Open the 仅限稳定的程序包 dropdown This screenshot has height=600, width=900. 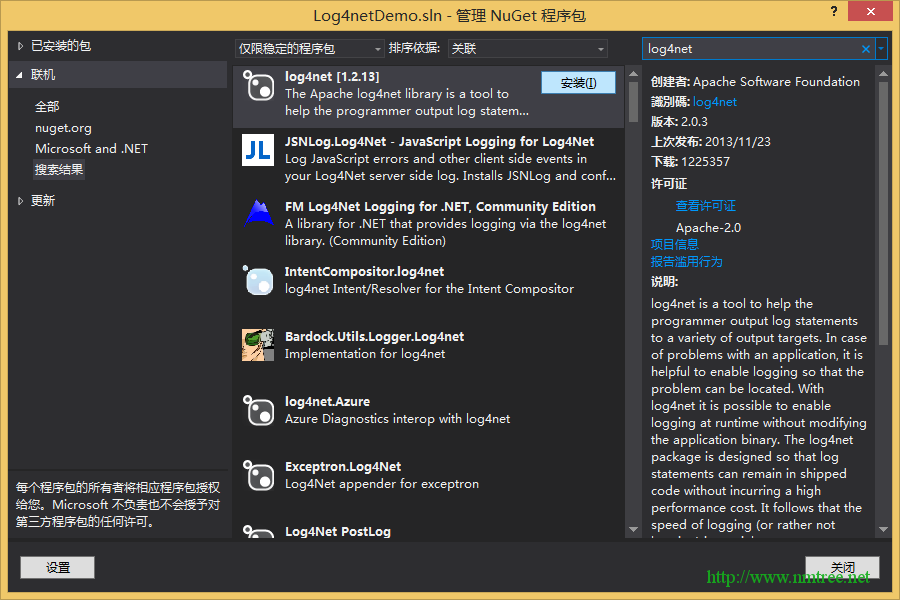click(x=309, y=49)
